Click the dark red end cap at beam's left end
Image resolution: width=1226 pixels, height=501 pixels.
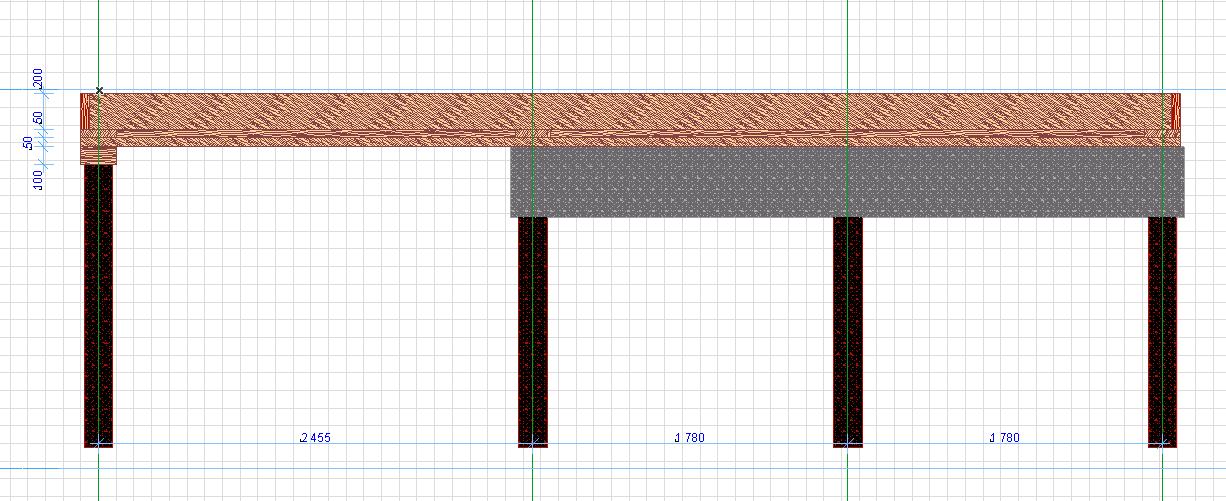(86, 112)
